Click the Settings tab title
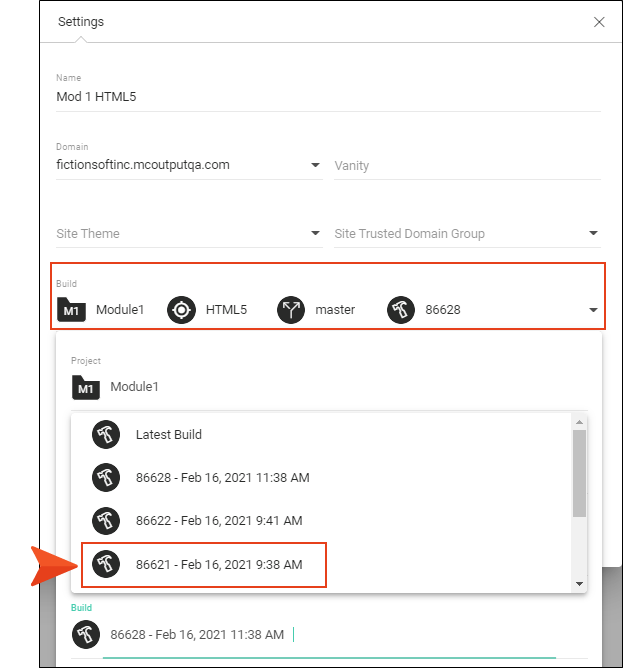This screenshot has width=623, height=668. click(x=81, y=22)
